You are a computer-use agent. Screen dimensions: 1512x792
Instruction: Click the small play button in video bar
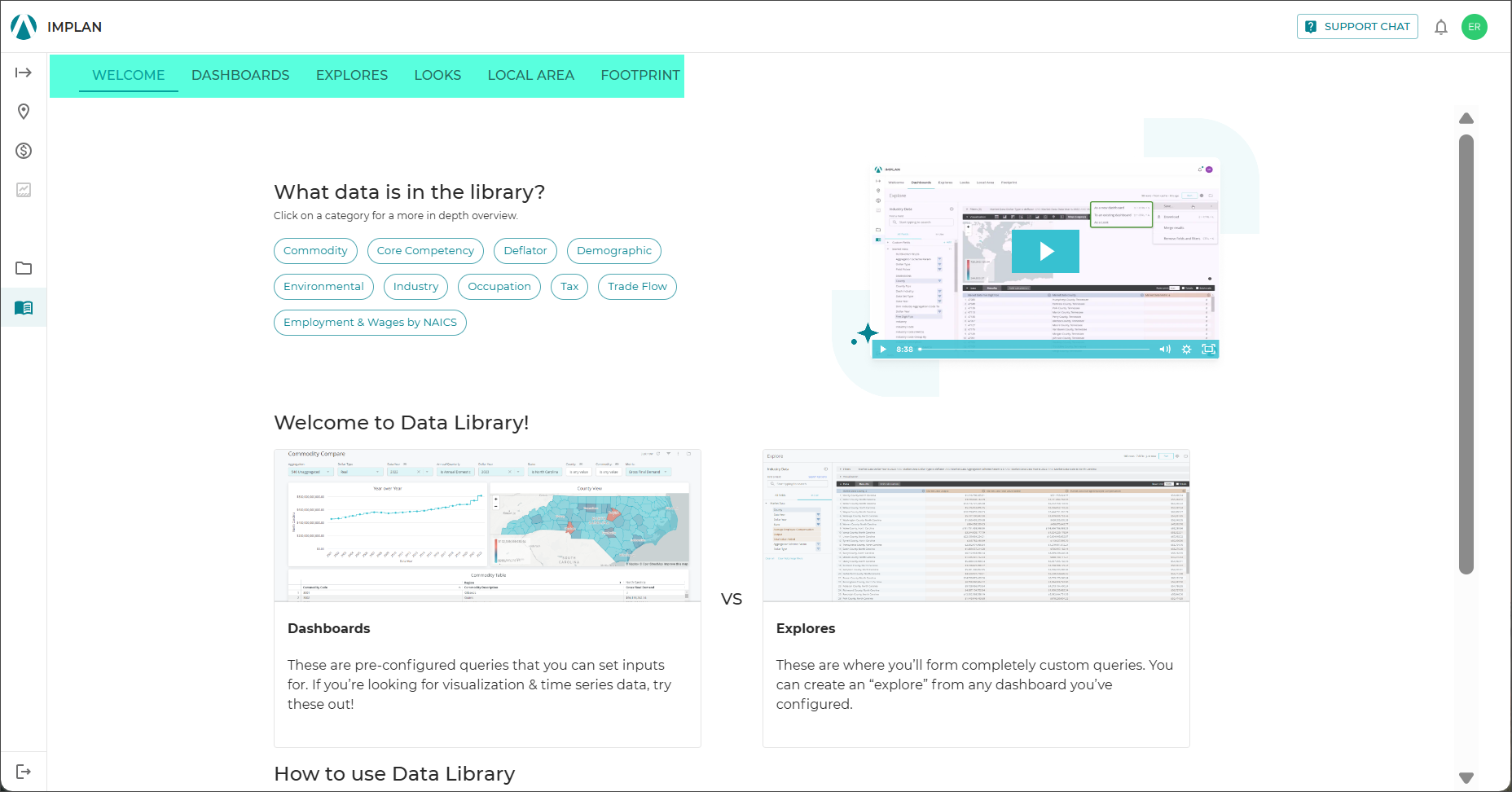pyautogui.click(x=883, y=350)
